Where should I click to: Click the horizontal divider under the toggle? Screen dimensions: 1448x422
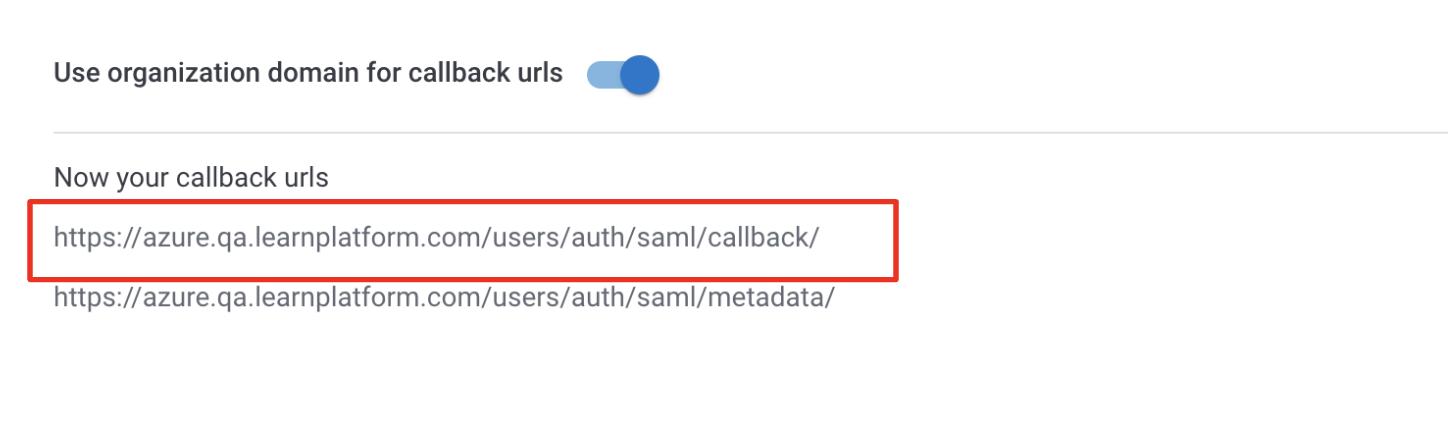coord(750,132)
